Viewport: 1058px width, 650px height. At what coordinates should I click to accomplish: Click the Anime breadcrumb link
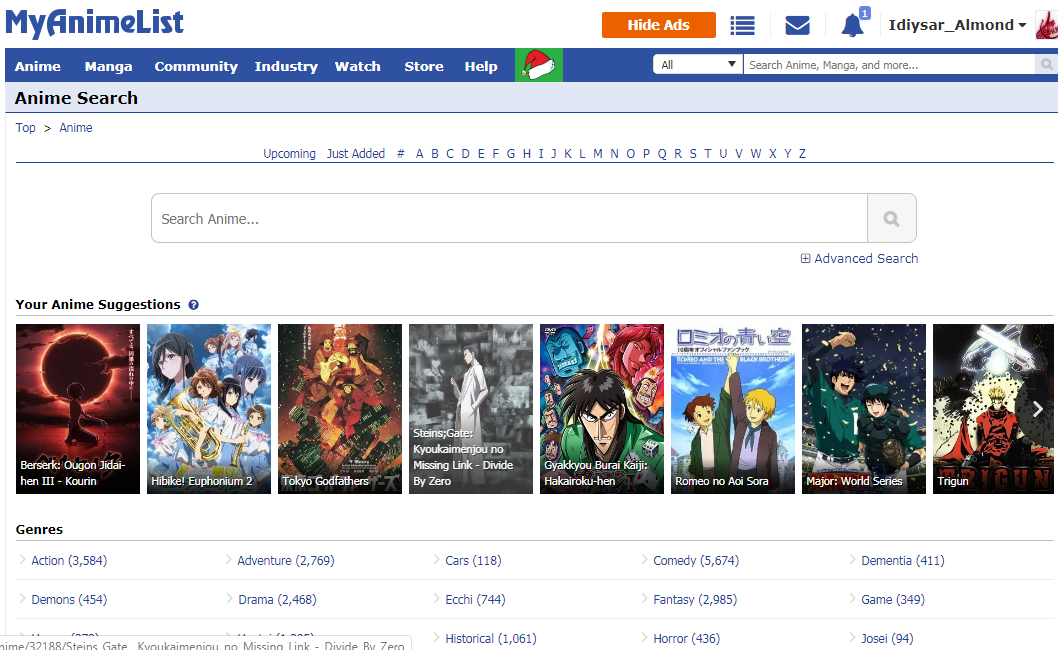click(x=76, y=128)
